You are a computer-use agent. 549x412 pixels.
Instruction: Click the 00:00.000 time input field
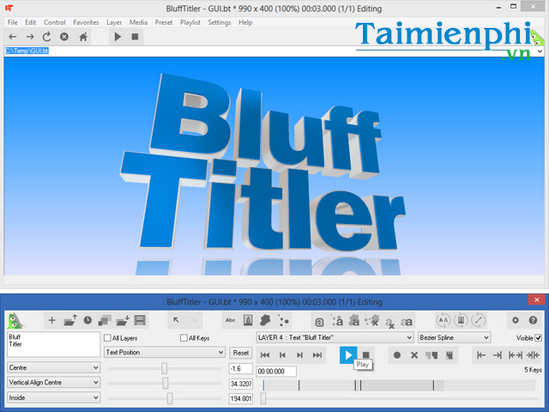coord(277,371)
